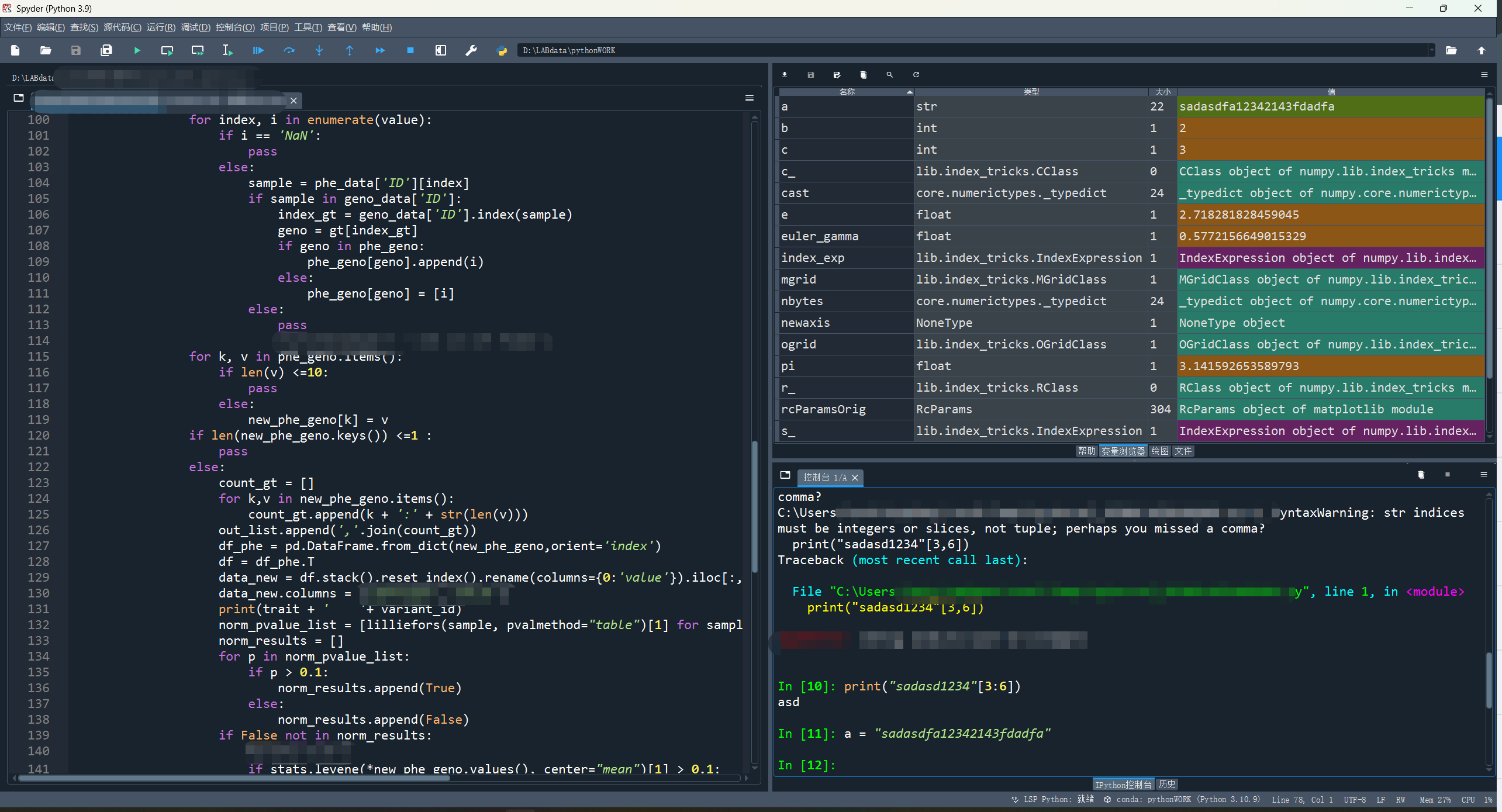
Task: Open the 文件(F) menu
Action: [18, 27]
